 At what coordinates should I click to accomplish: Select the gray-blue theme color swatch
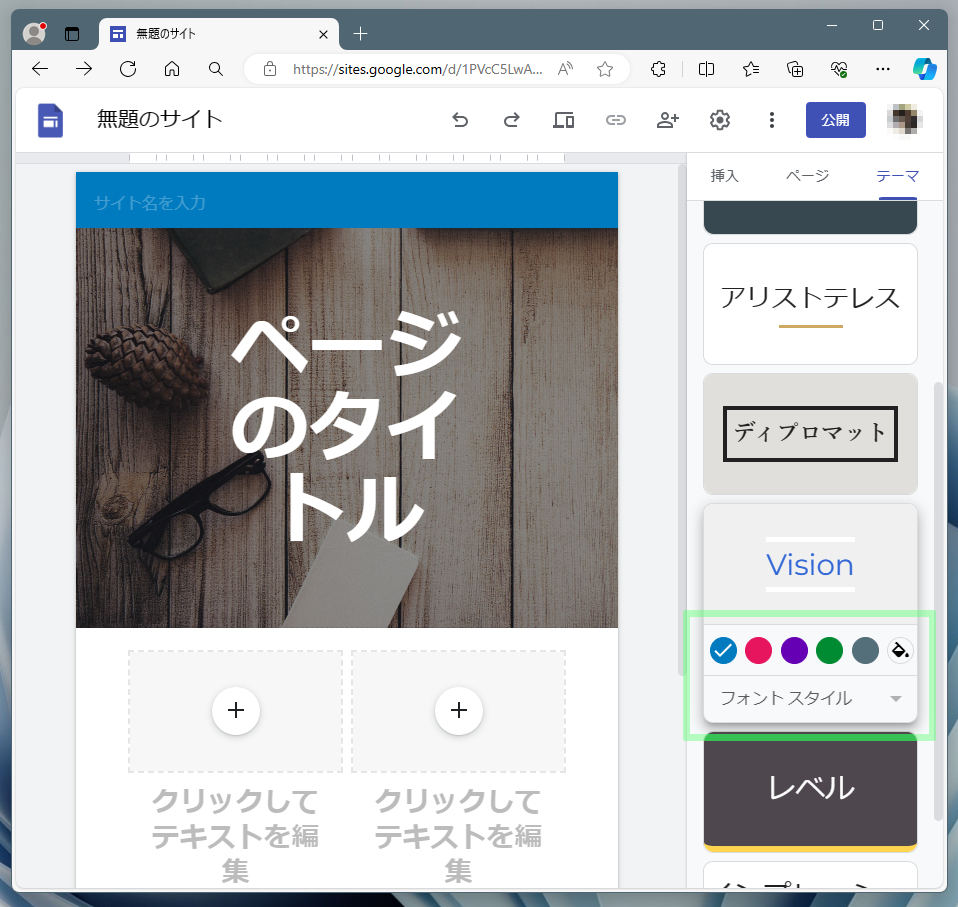(x=865, y=650)
